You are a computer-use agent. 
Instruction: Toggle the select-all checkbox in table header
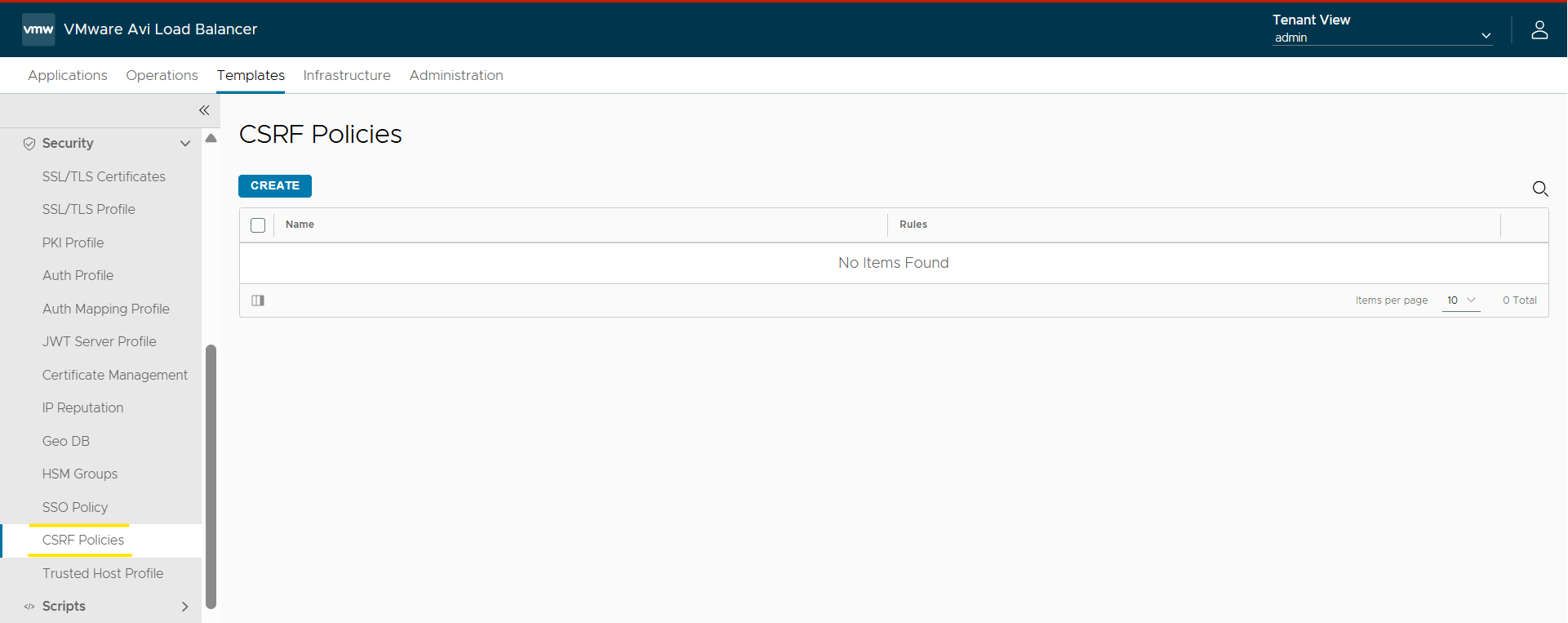[258, 225]
